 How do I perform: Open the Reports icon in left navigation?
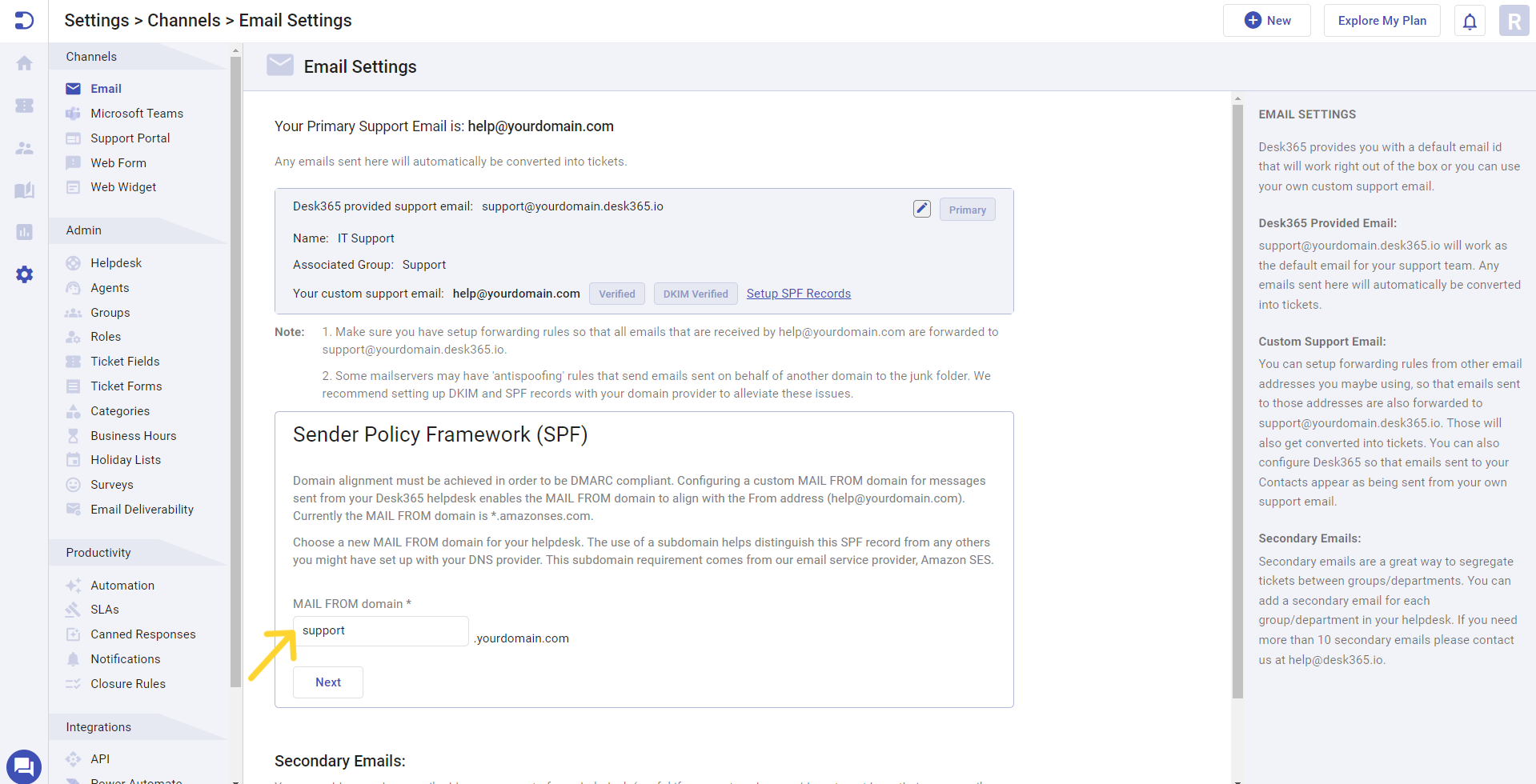click(24, 232)
